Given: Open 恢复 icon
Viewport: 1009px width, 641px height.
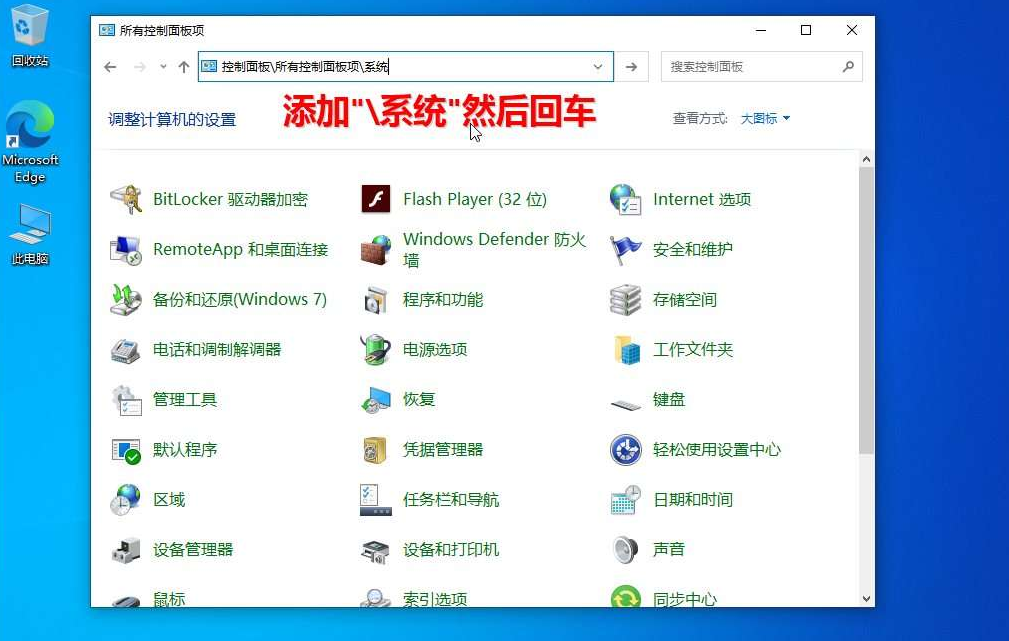Looking at the screenshot, I should [x=376, y=400].
